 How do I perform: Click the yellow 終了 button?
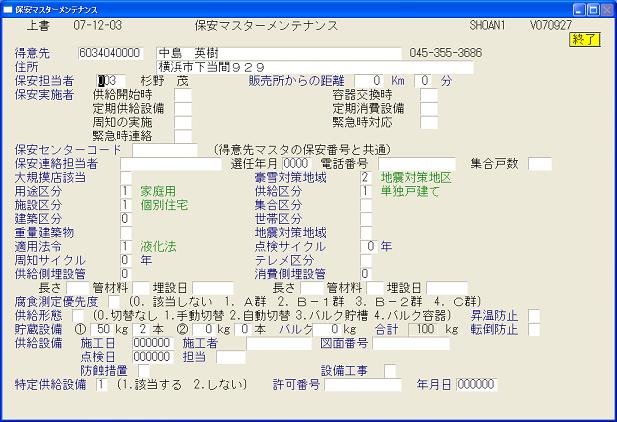[584, 39]
